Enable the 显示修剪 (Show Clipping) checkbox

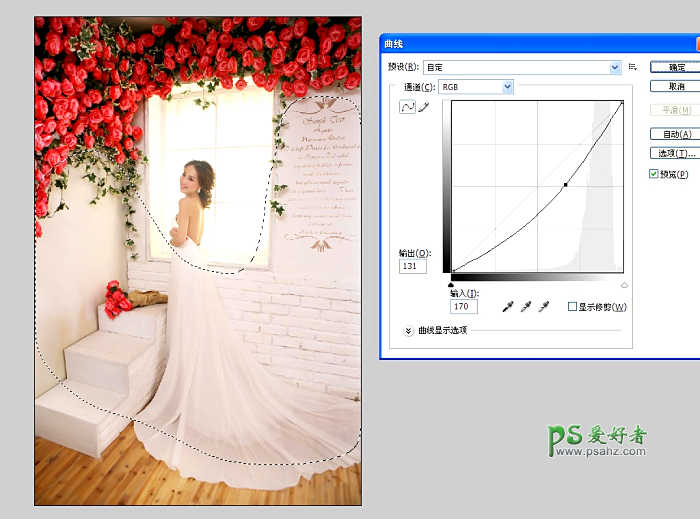(572, 307)
